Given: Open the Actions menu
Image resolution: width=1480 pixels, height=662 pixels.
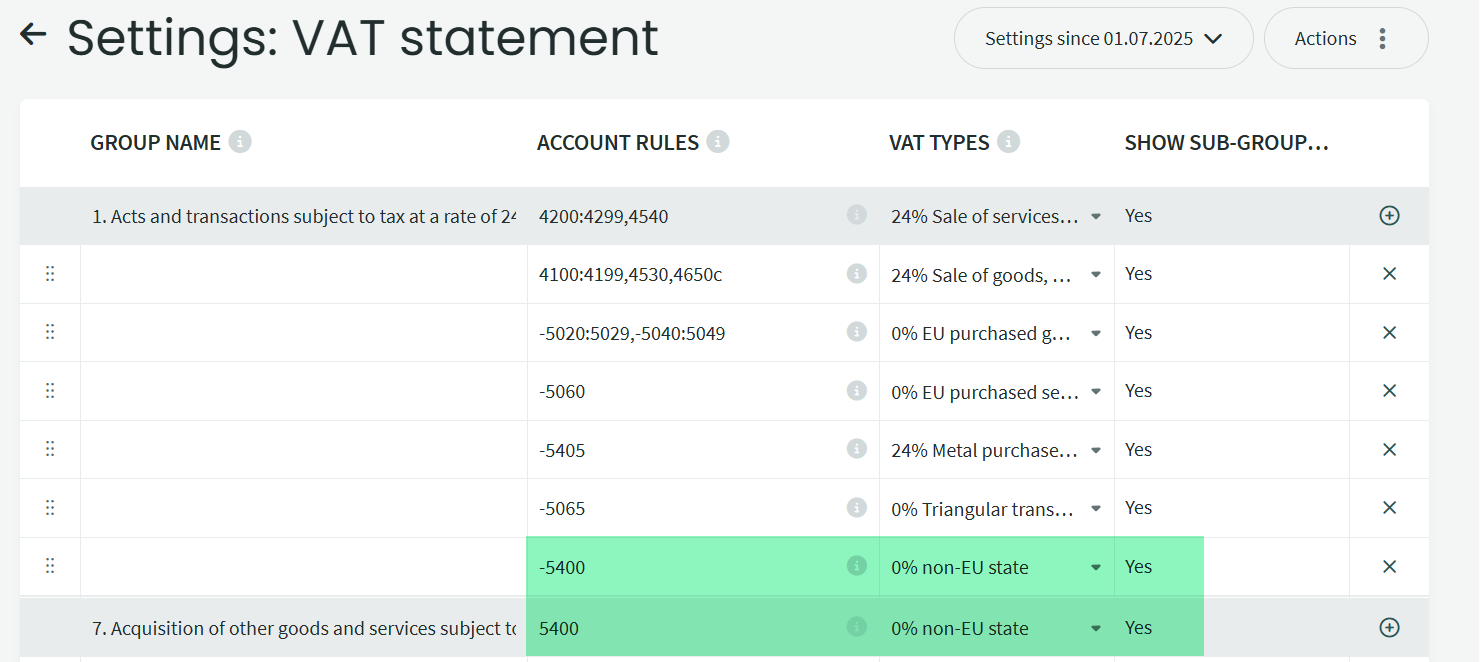Looking at the screenshot, I should 1344,39.
